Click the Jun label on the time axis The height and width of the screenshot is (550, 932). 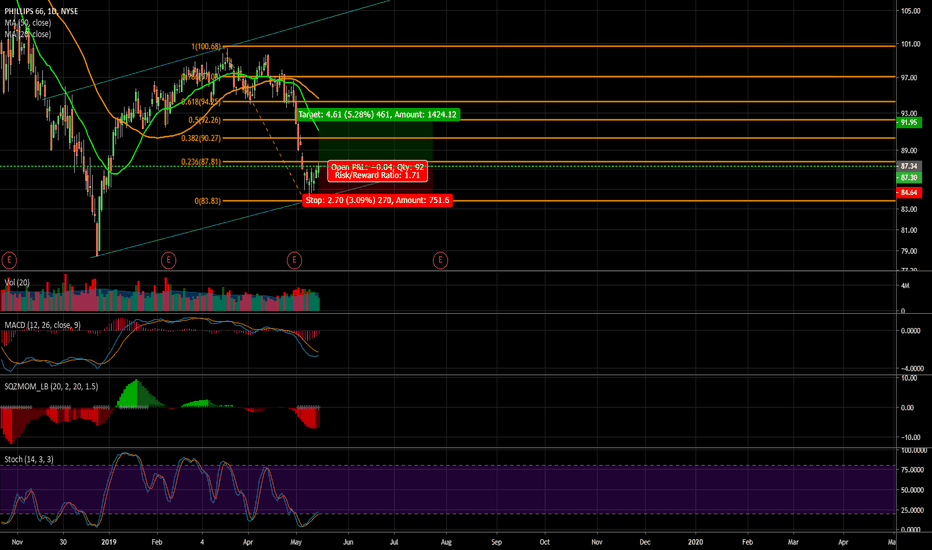(x=348, y=542)
